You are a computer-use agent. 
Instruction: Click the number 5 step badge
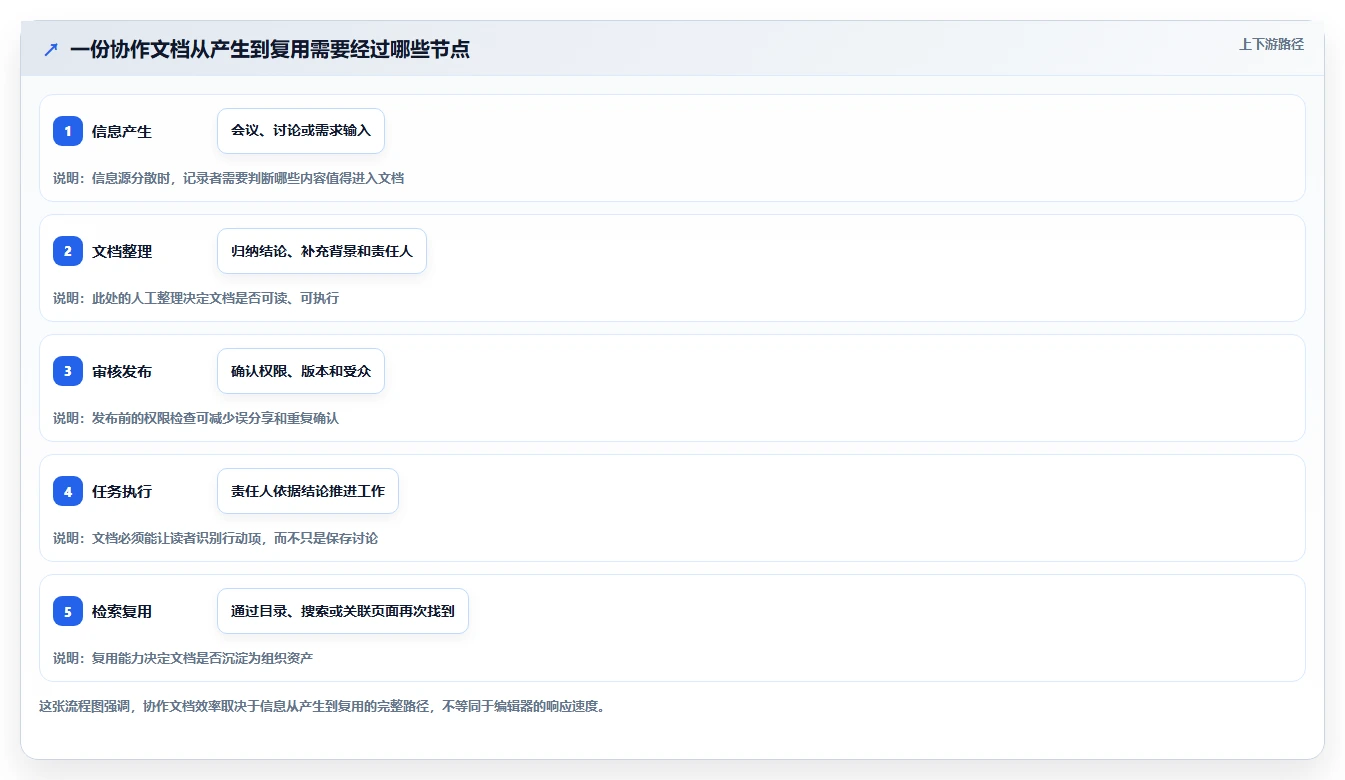click(68, 611)
